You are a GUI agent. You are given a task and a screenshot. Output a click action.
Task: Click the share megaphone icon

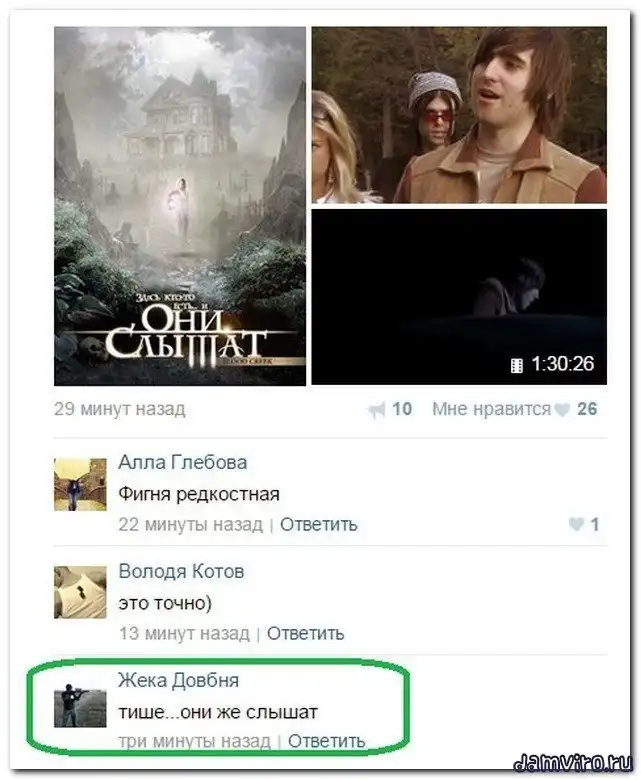click(x=376, y=410)
